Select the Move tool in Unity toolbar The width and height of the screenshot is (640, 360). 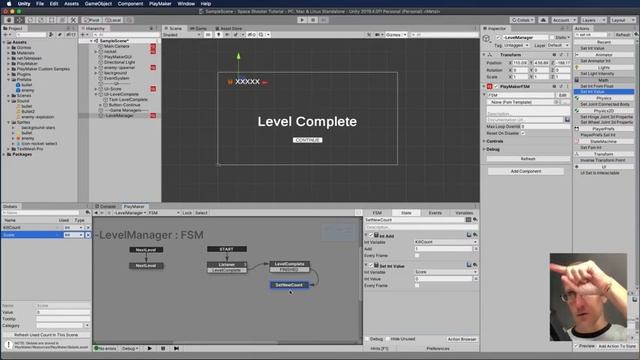click(19, 20)
